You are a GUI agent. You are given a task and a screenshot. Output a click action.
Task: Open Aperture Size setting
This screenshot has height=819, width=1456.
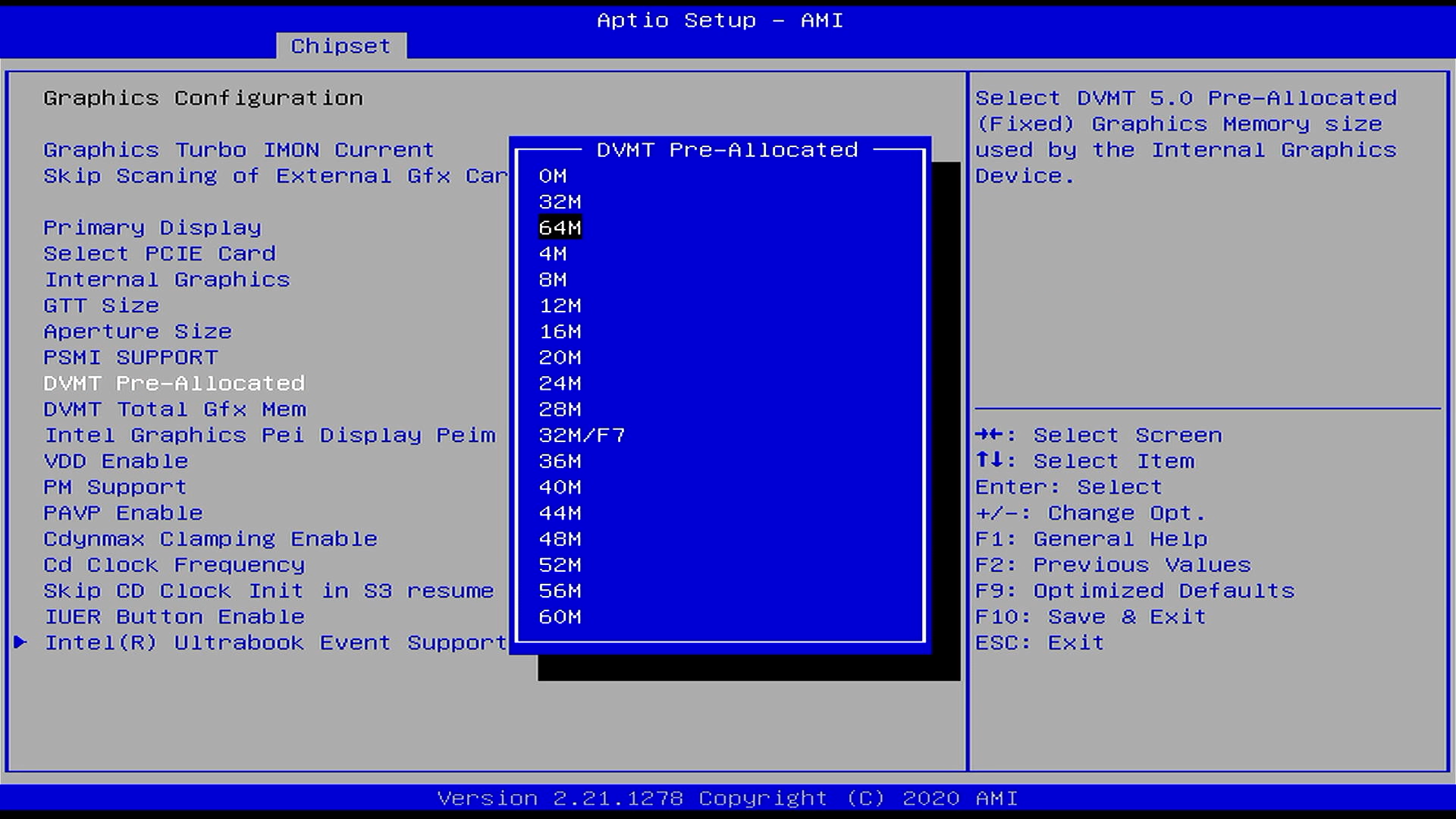(137, 331)
